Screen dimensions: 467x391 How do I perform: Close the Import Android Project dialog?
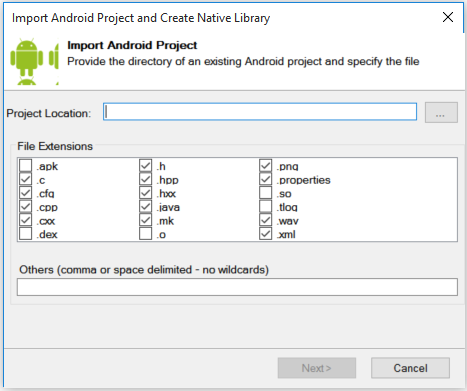[x=448, y=17]
